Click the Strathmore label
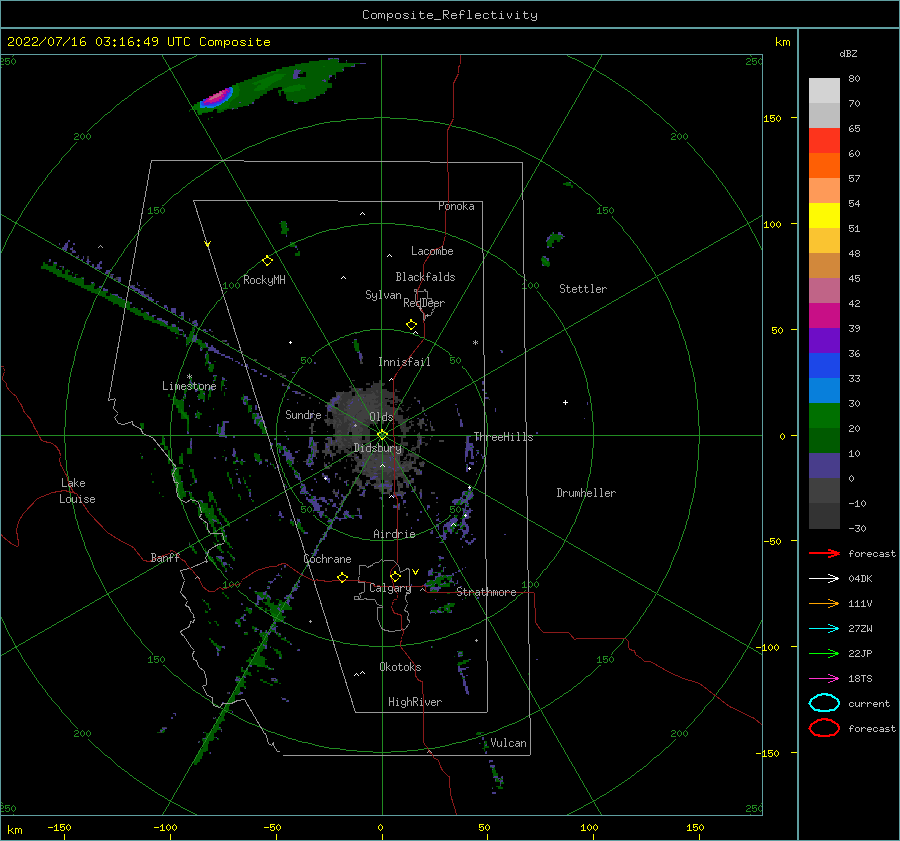The width and height of the screenshot is (900, 841). 486,592
